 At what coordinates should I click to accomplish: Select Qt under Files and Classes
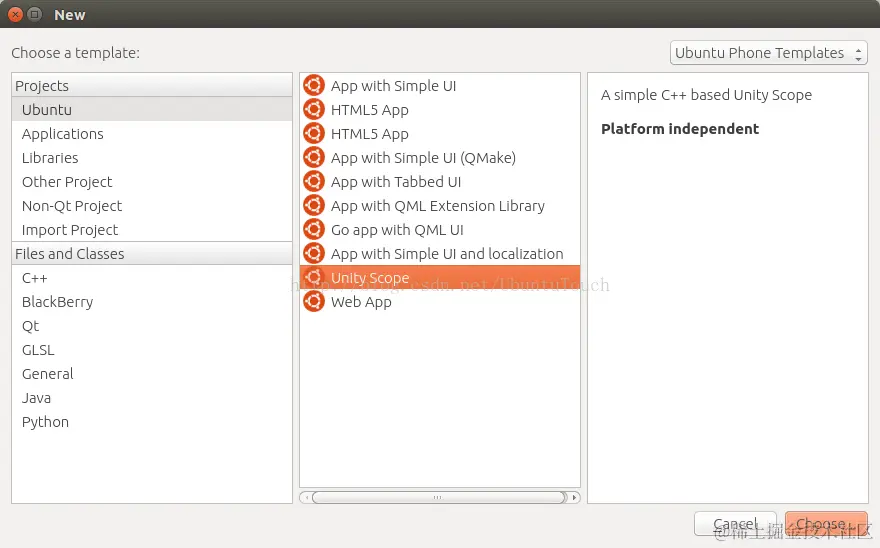pyautogui.click(x=152, y=326)
